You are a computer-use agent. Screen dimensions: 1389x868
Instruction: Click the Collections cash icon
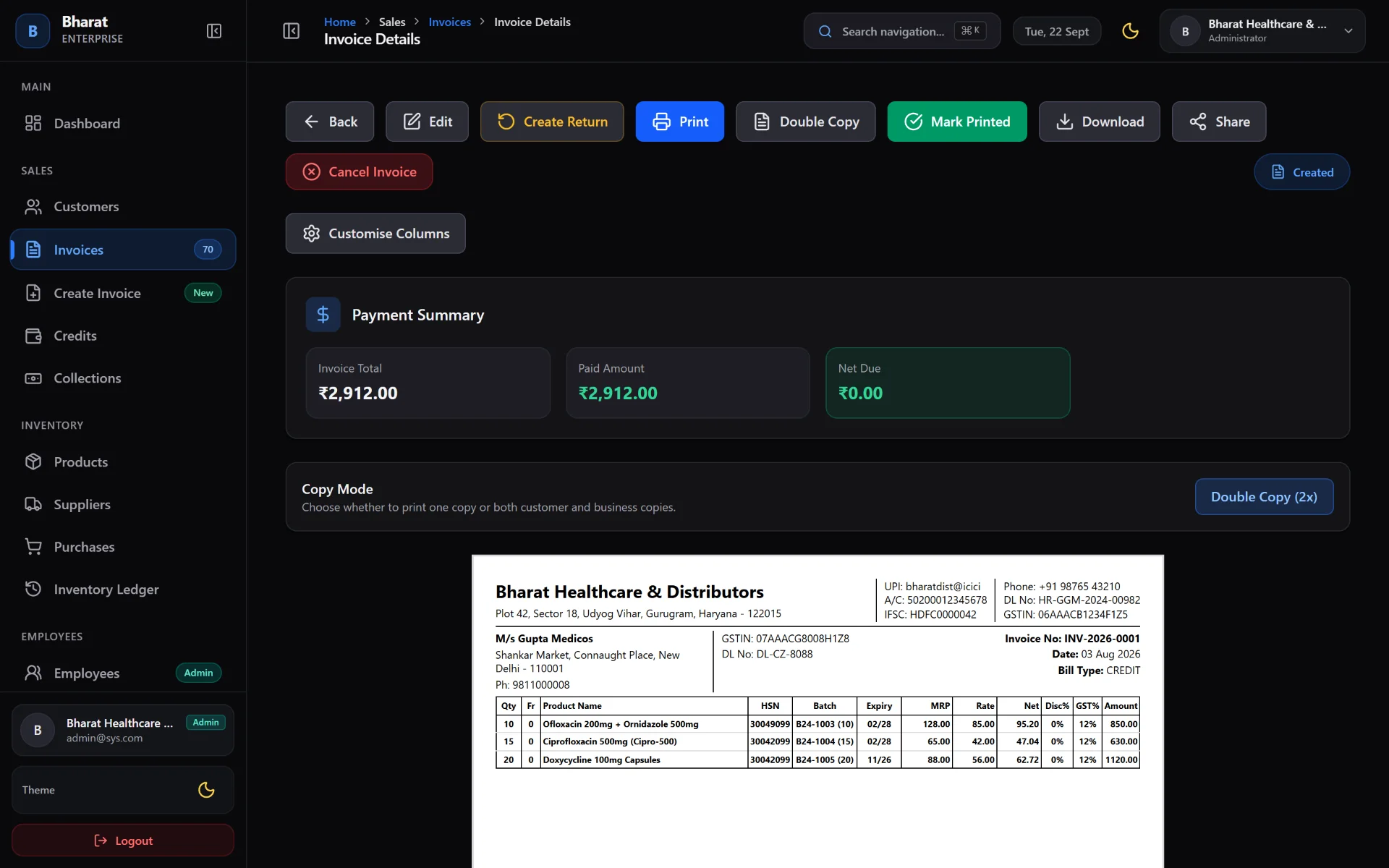(33, 378)
